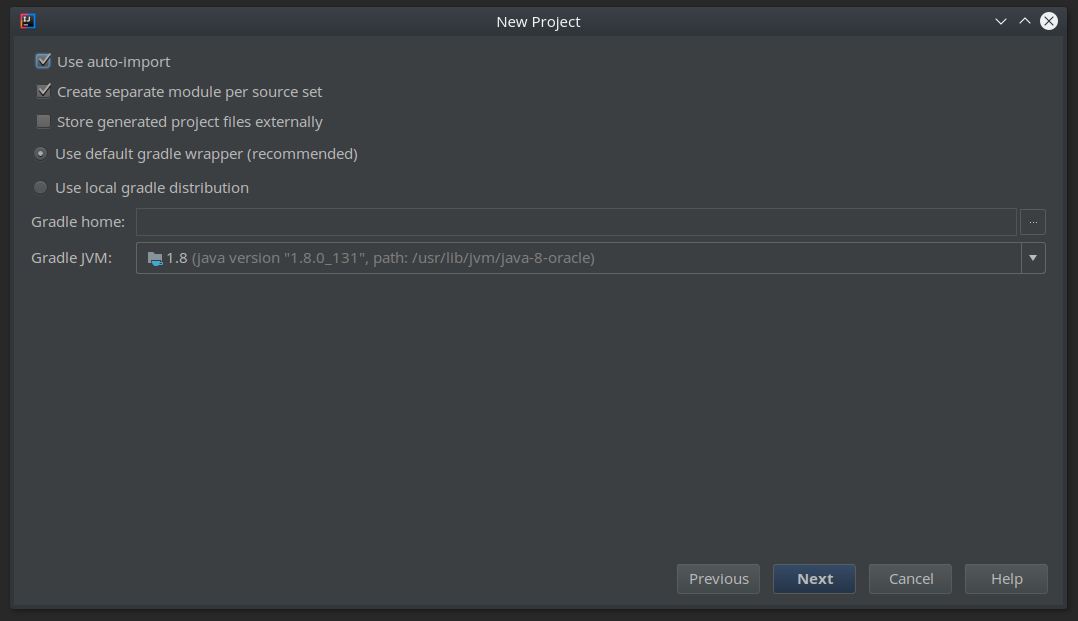1078x621 pixels.
Task: Click the IntelliJ IDEA icon in title bar
Action: click(x=27, y=20)
